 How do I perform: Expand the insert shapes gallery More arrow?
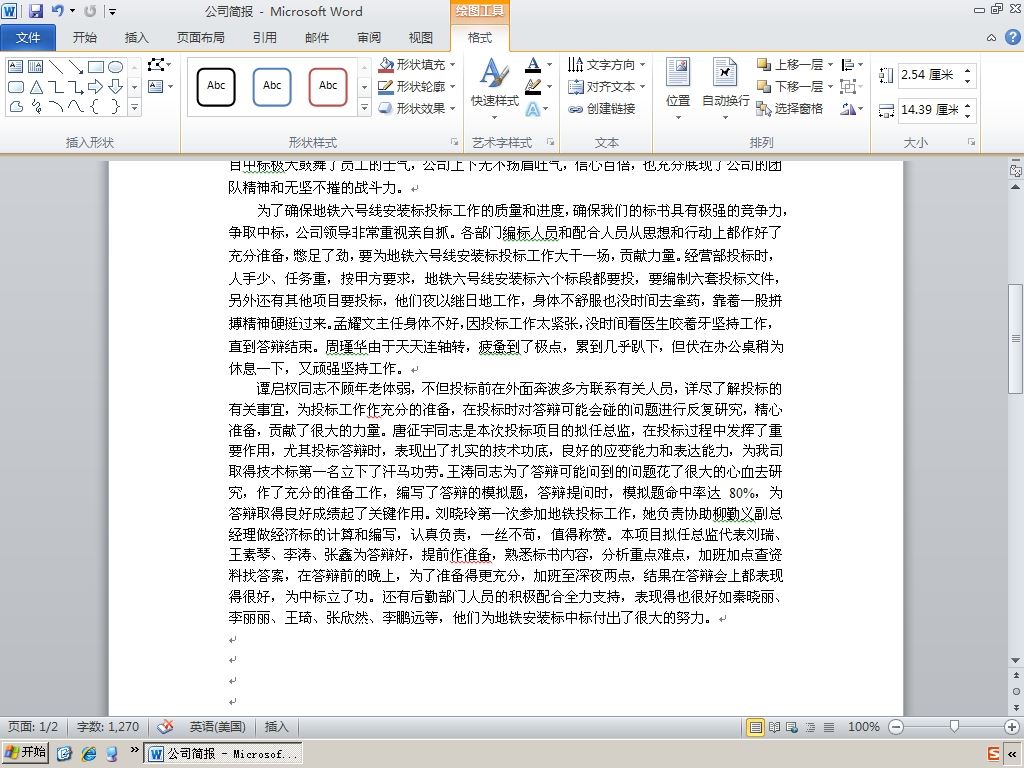click(x=134, y=106)
